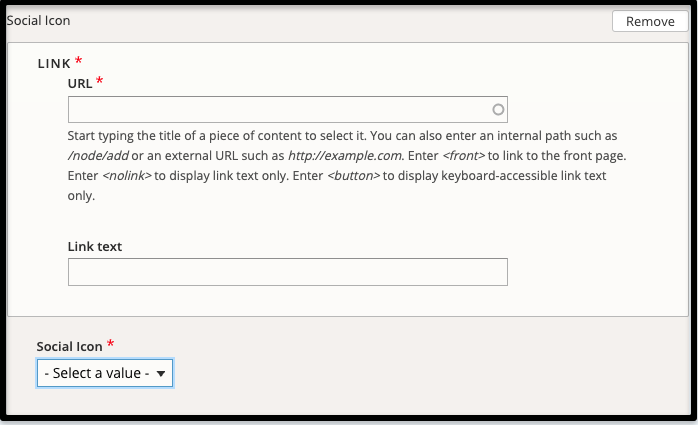This screenshot has width=698, height=425.
Task: Click the Link text label
Action: click(x=95, y=247)
